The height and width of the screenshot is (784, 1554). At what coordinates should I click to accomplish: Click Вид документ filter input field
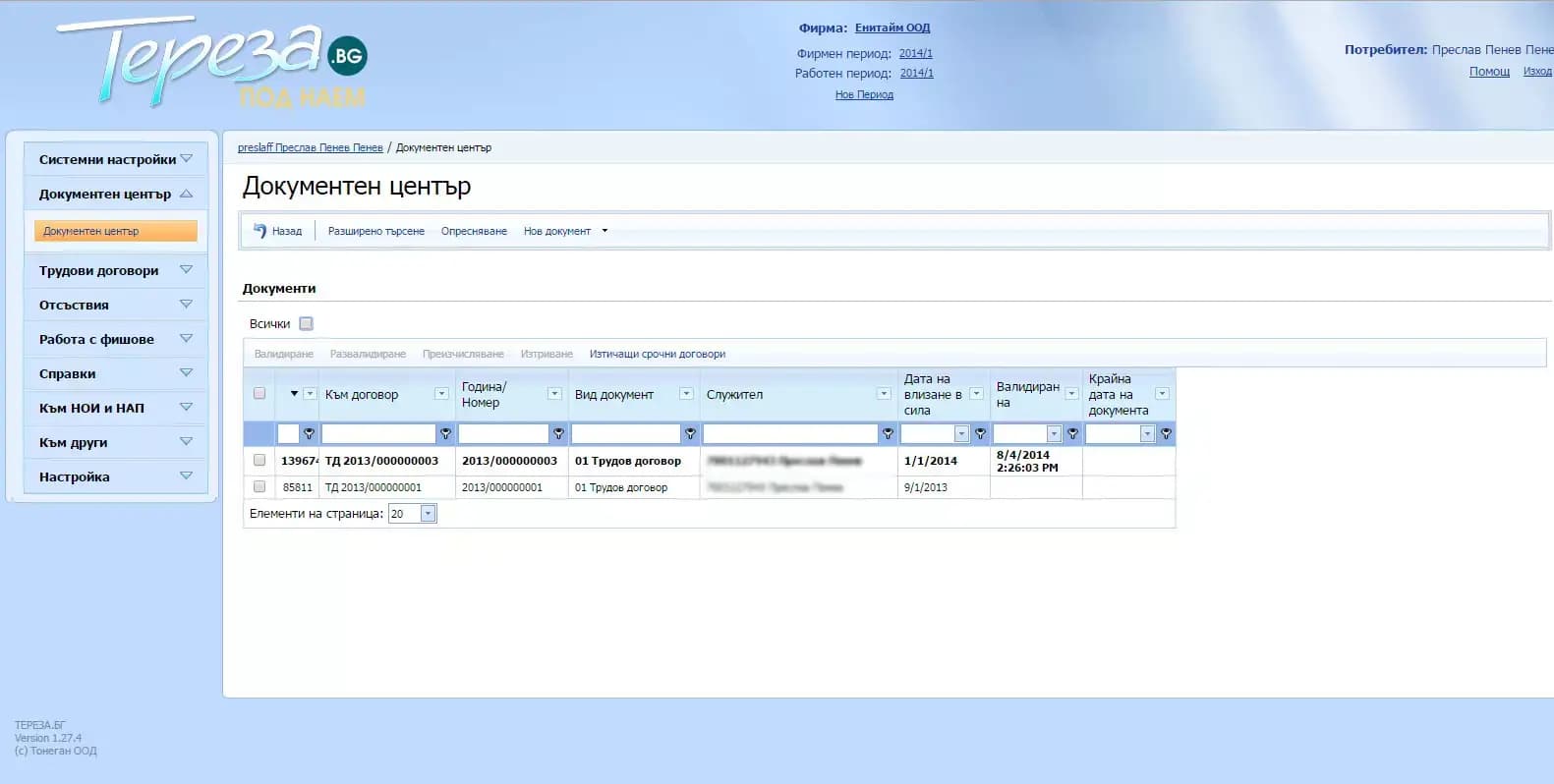pyautogui.click(x=626, y=433)
